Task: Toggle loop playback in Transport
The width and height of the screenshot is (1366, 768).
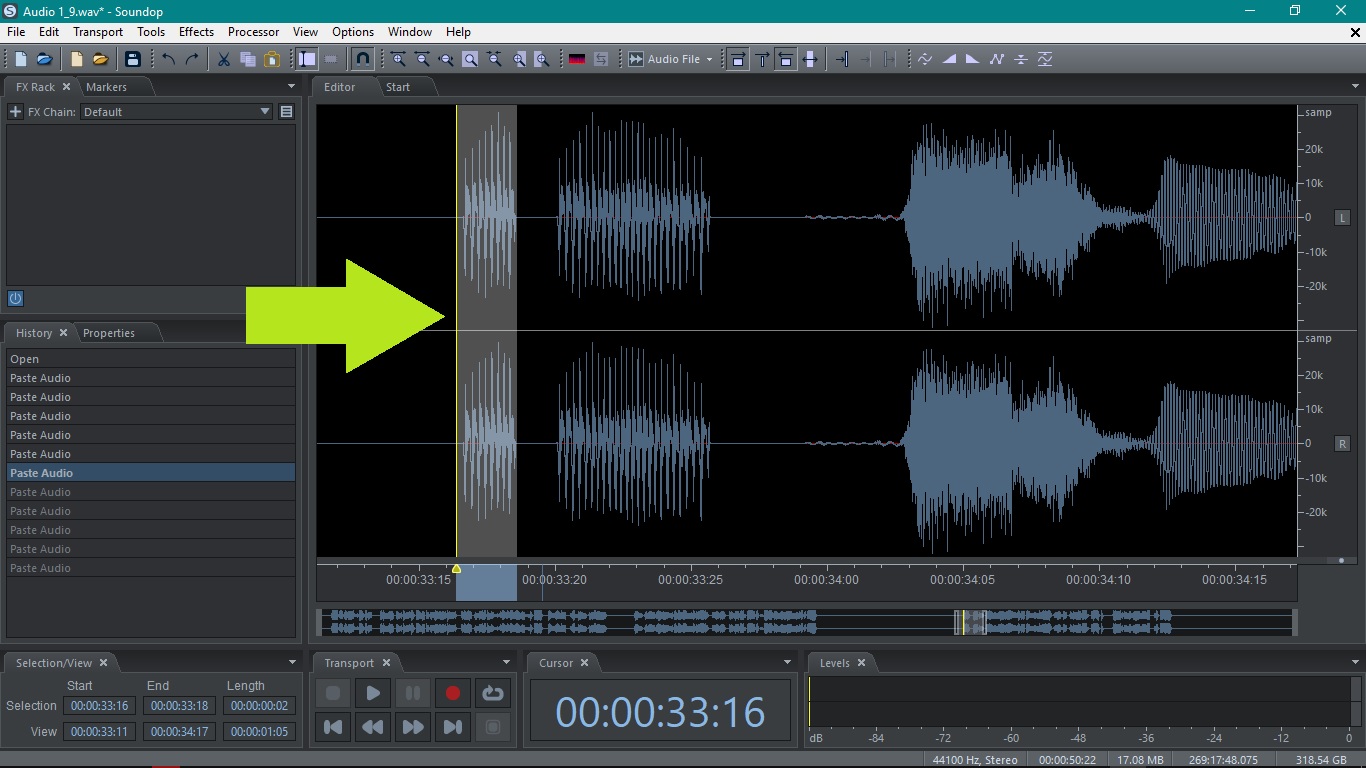Action: (492, 693)
